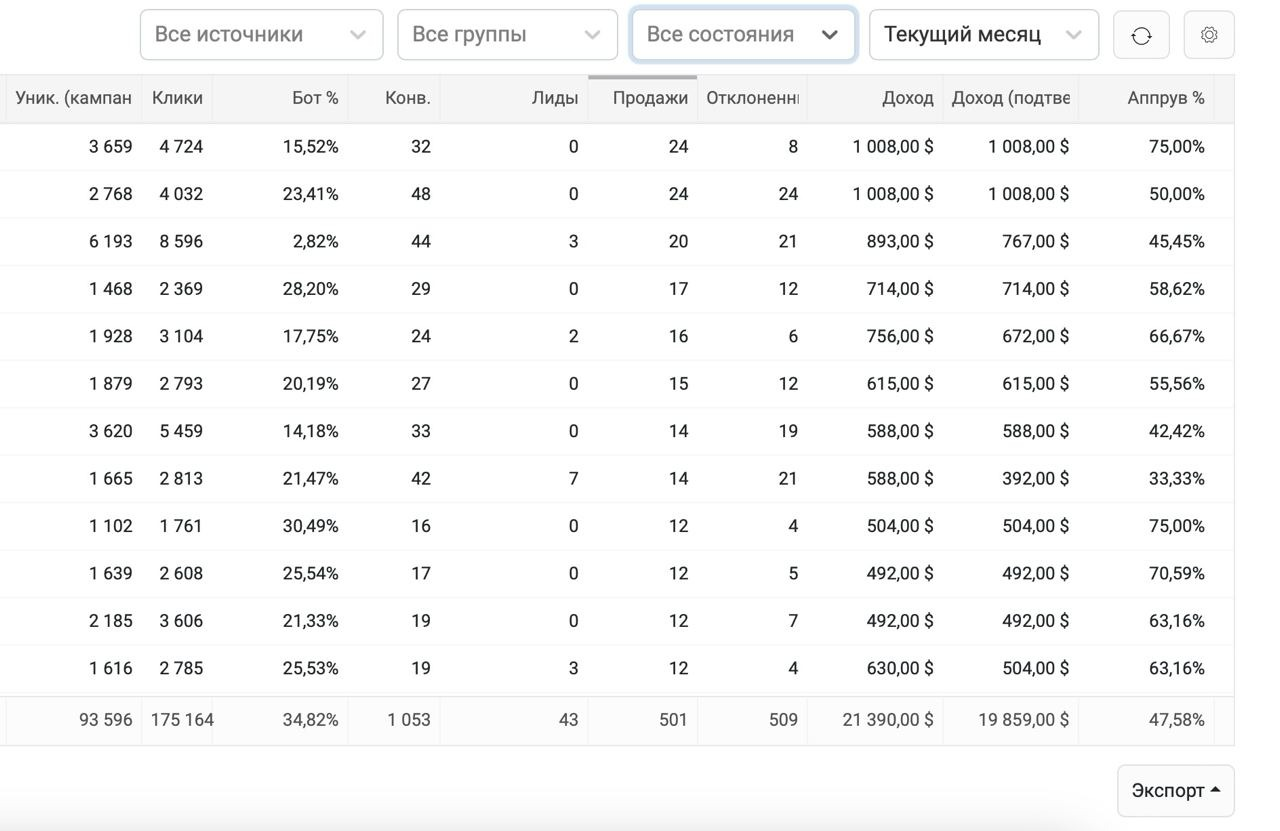
Task: Select the clicks value '2 608'
Action: tap(181, 574)
